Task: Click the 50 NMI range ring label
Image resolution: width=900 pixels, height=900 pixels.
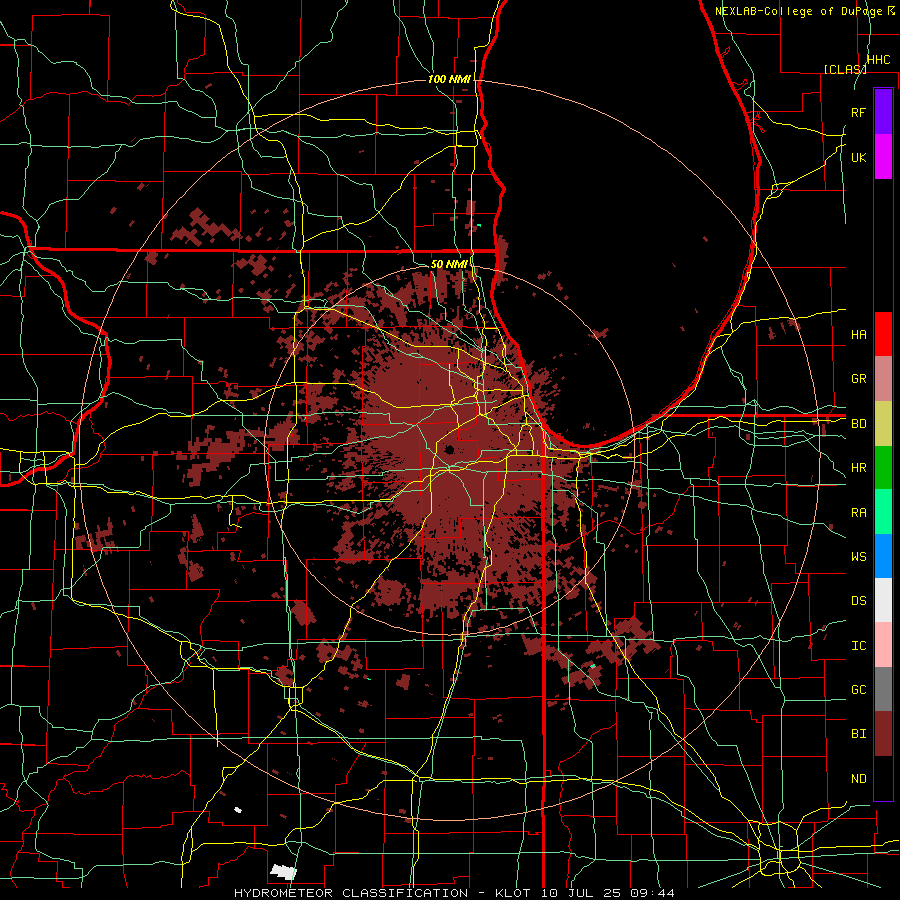Action: 449,264
